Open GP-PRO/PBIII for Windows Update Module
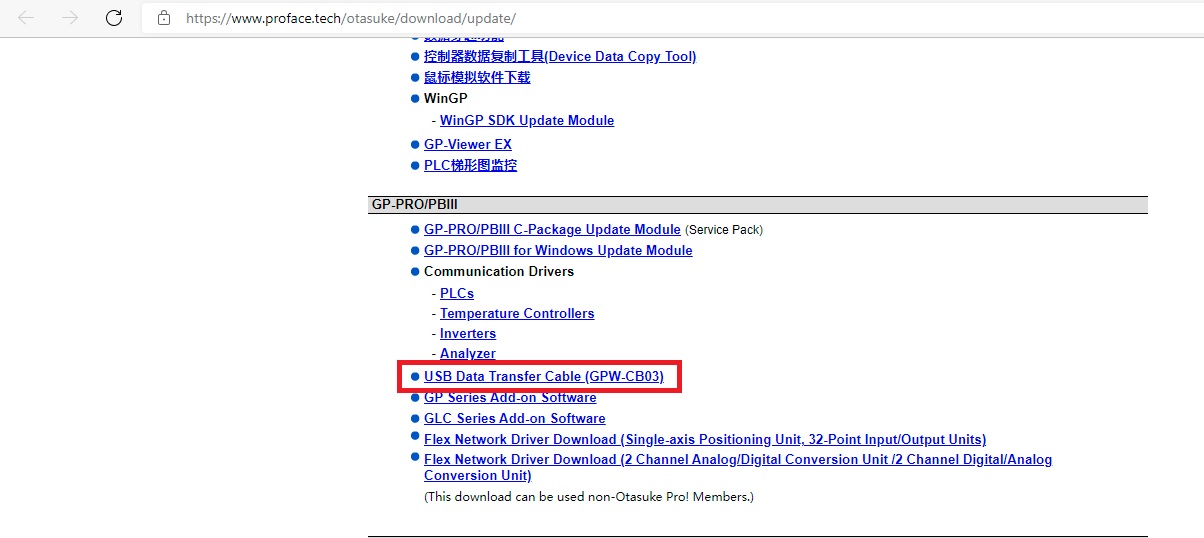This screenshot has width=1204, height=538. tap(558, 251)
